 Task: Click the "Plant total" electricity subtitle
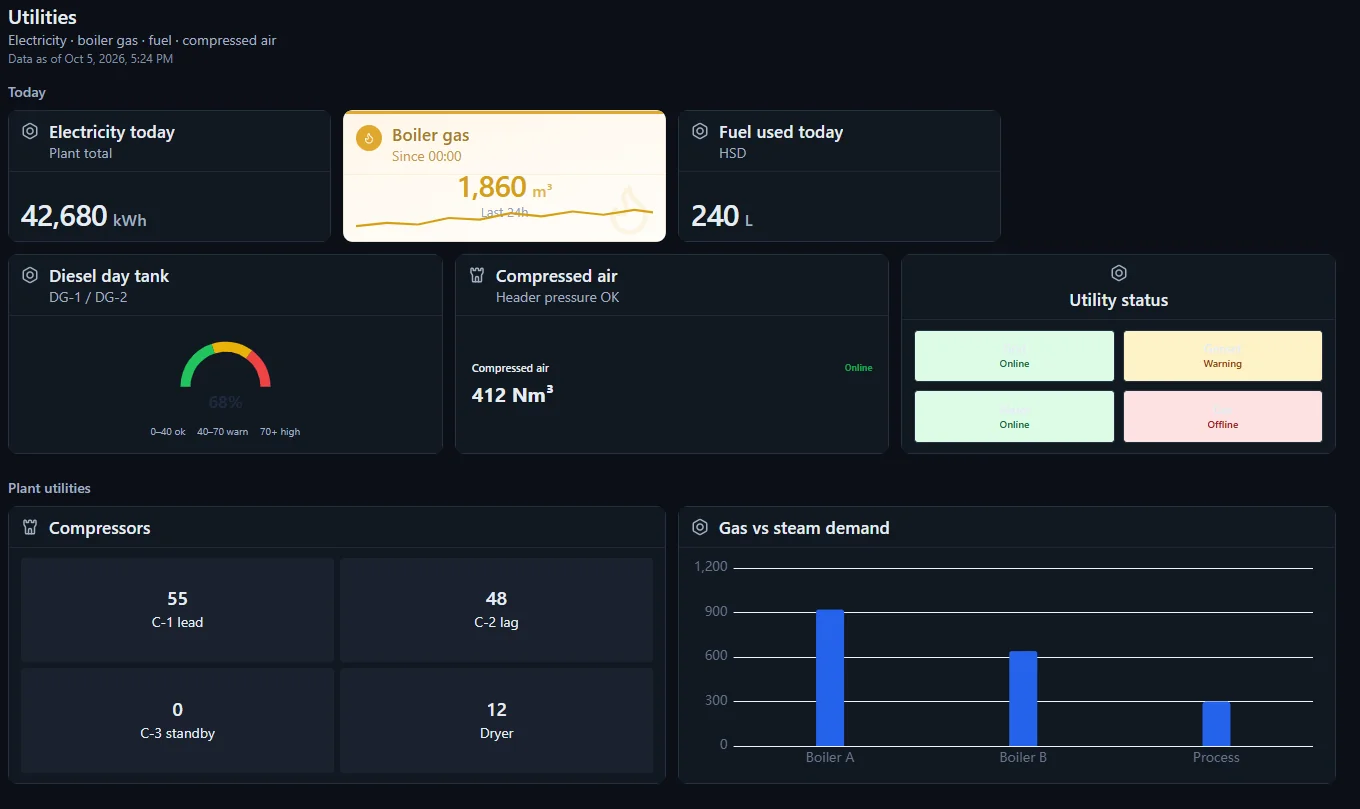[x=81, y=153]
